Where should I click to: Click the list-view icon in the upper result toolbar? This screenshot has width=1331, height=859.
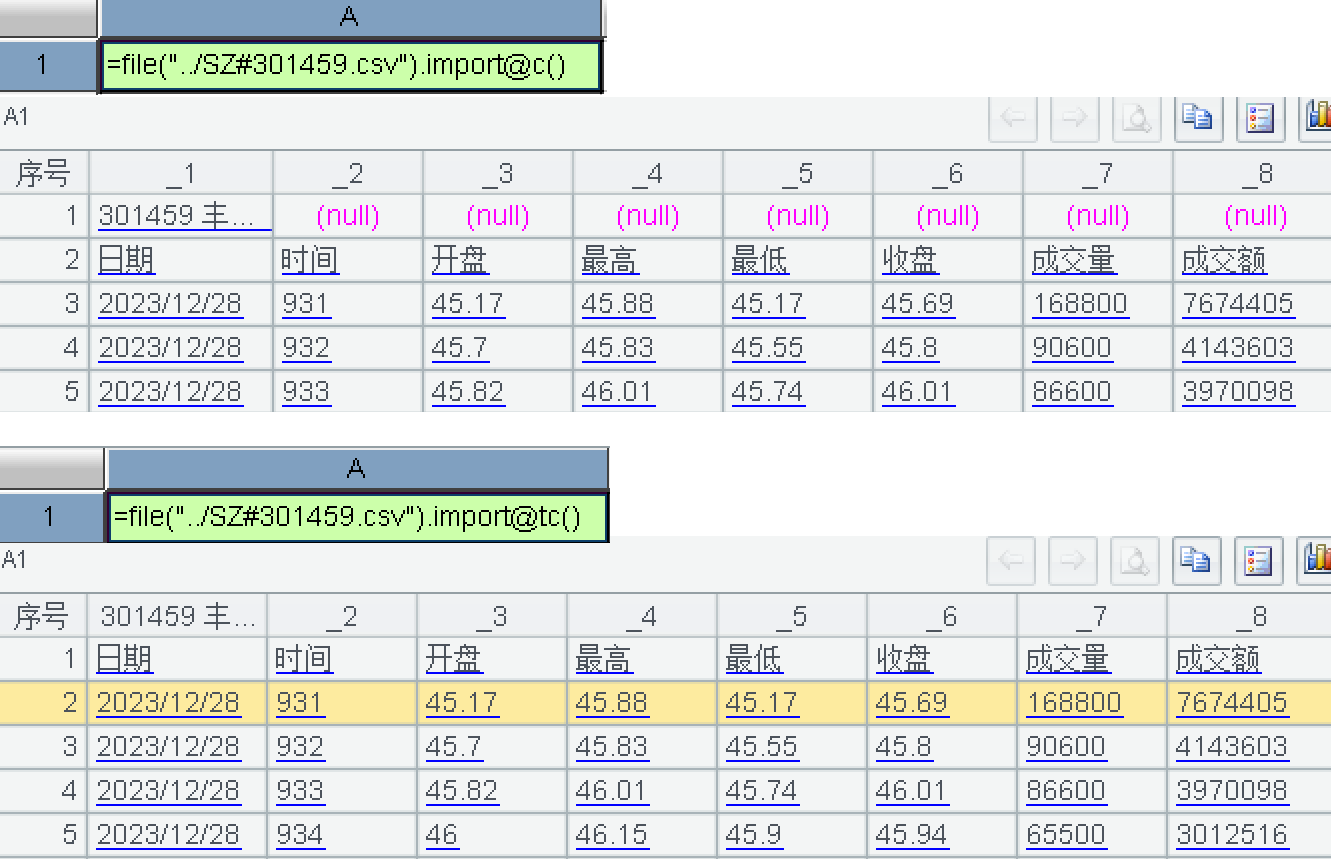point(1260,119)
